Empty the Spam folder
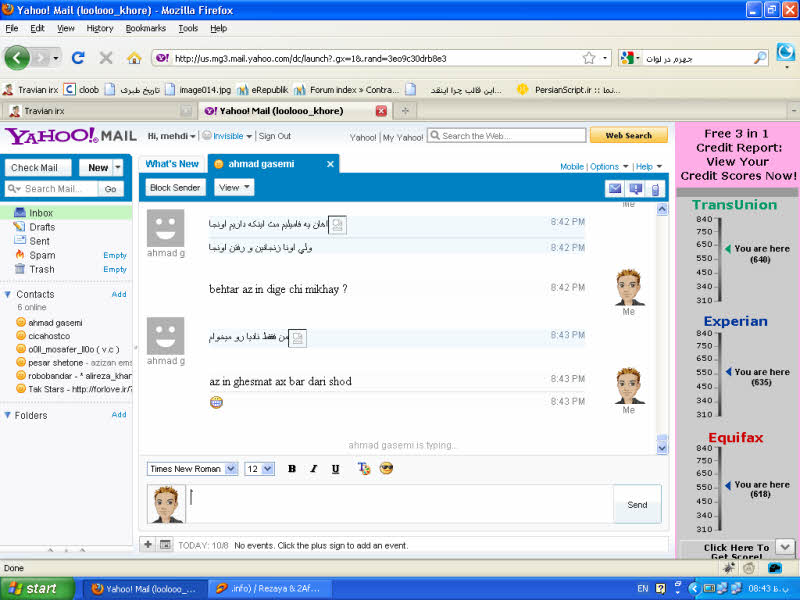 (x=115, y=255)
